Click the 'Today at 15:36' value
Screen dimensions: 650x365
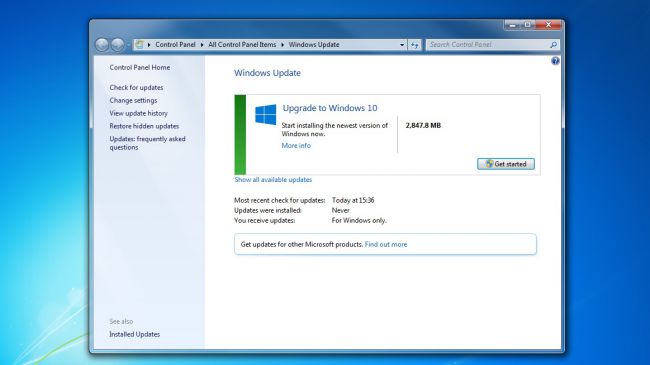click(x=353, y=200)
